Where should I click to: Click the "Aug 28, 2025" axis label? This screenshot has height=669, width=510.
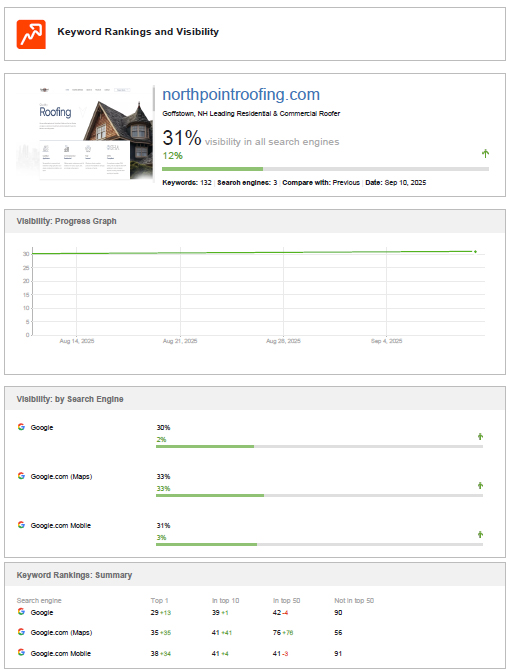click(x=283, y=341)
